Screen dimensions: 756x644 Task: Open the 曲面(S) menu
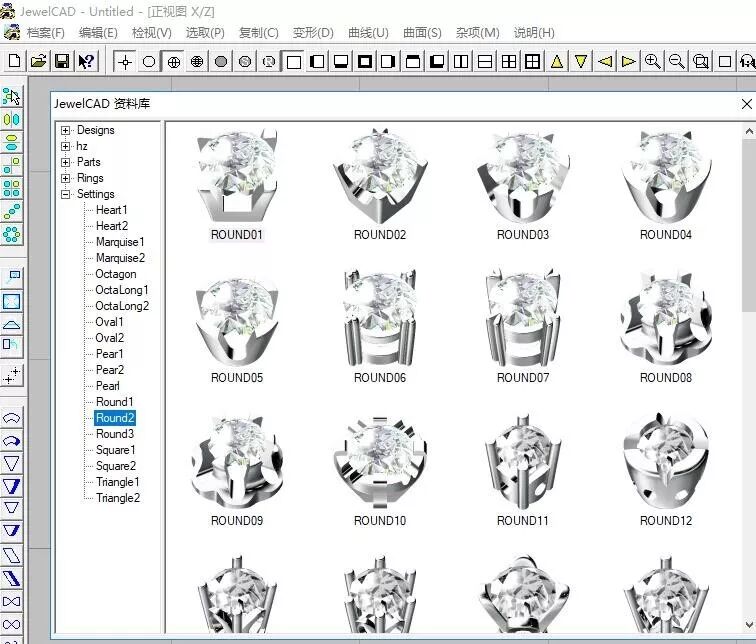(x=422, y=33)
